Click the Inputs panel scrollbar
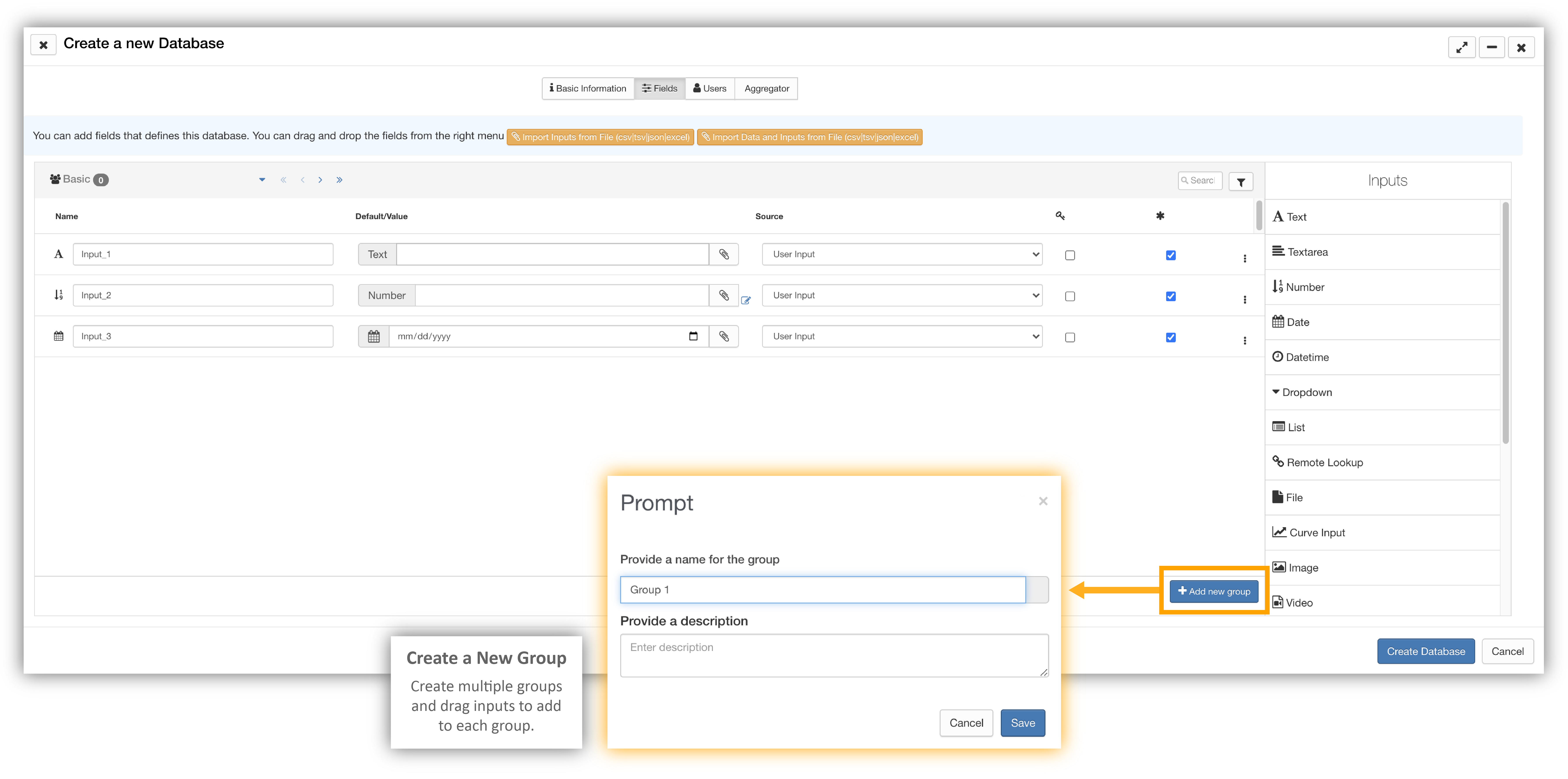 coord(1505,323)
